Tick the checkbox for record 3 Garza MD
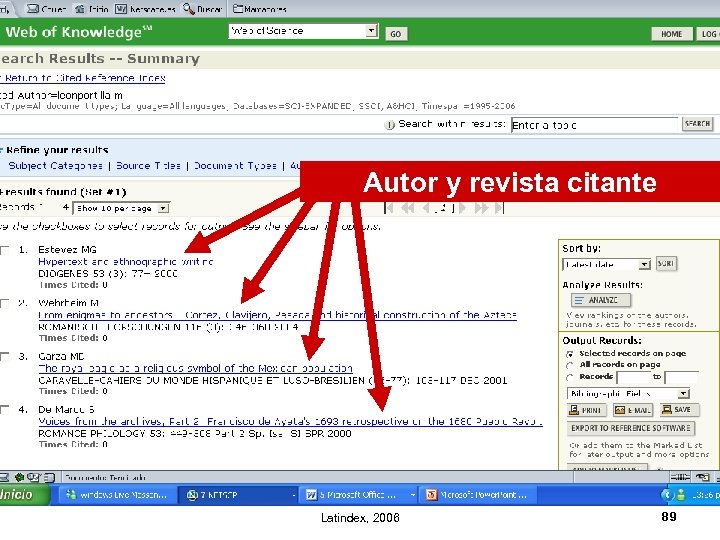The image size is (720, 540). coord(5,357)
